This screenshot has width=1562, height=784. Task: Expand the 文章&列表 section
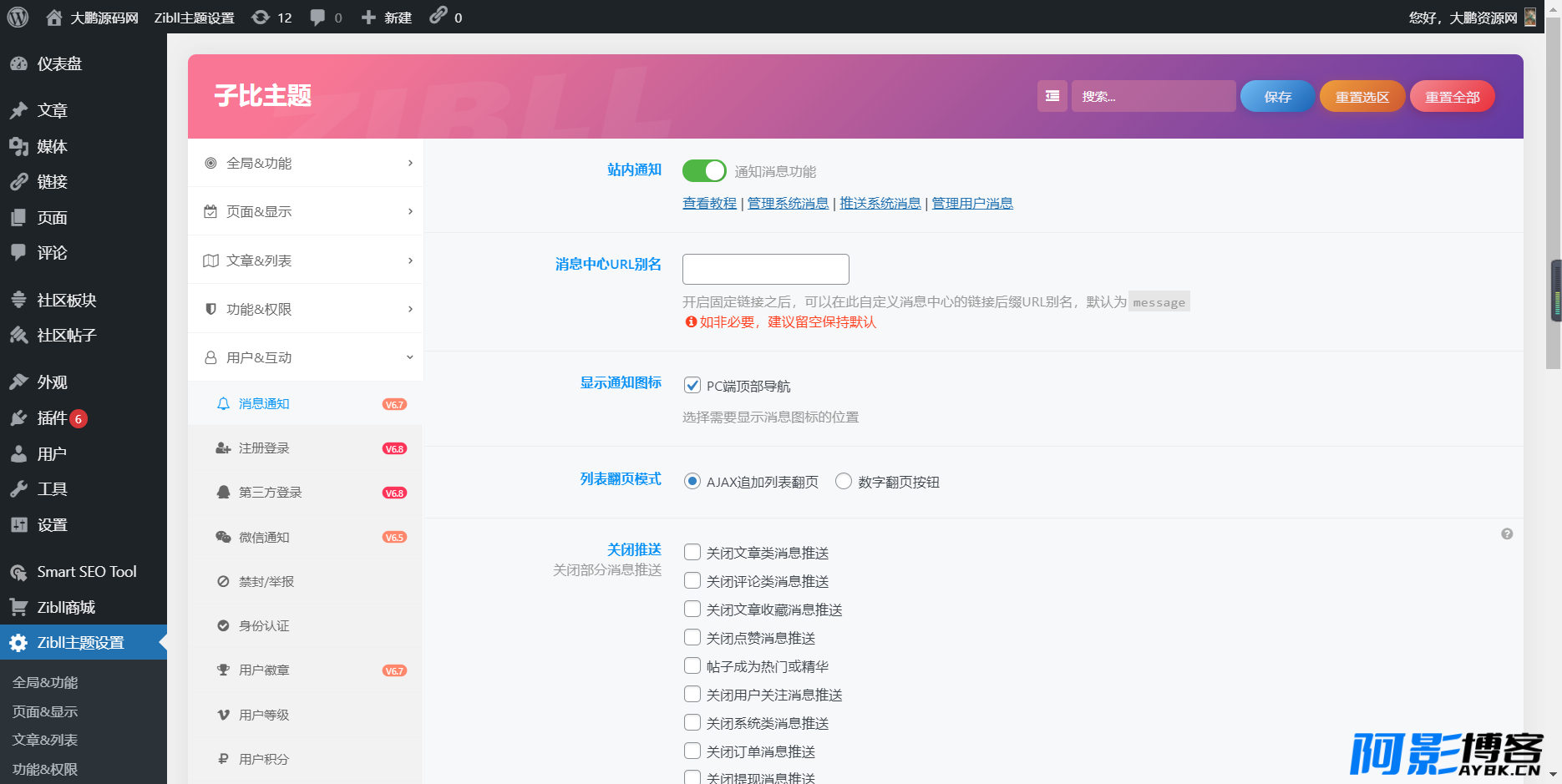coord(306,260)
